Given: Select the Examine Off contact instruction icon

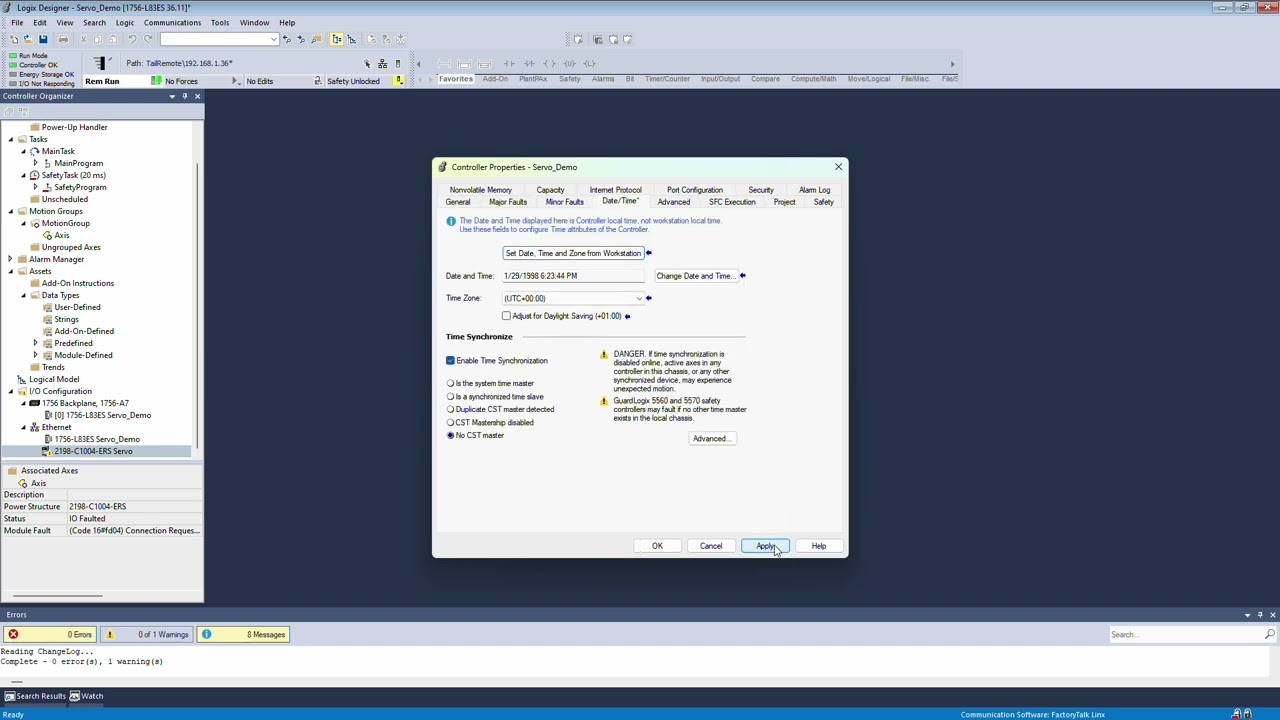Looking at the screenshot, I should click(x=530, y=64).
